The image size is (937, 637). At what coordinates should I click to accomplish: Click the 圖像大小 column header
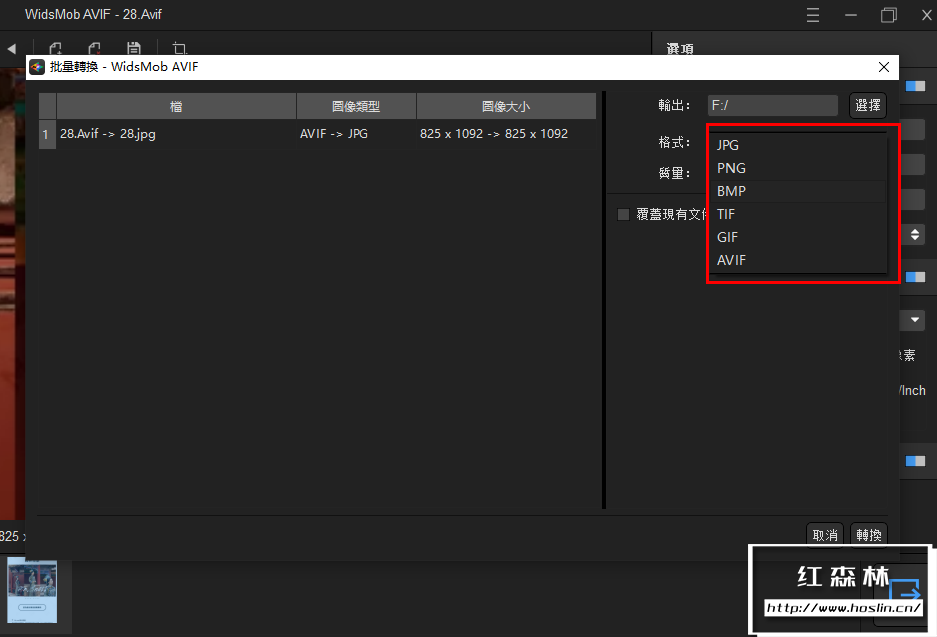(x=506, y=106)
